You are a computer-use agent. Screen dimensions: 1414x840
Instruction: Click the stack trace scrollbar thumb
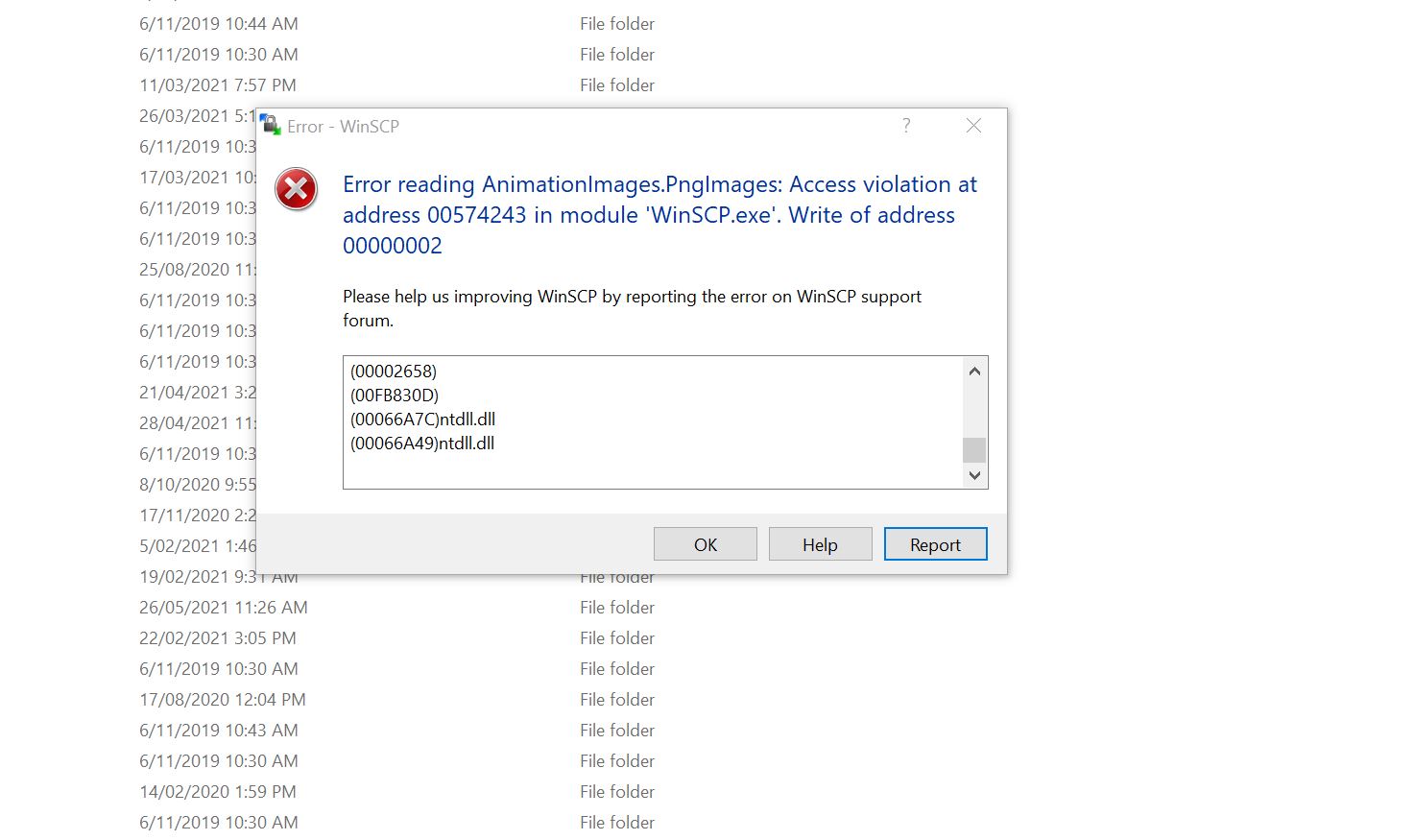pyautogui.click(x=974, y=449)
